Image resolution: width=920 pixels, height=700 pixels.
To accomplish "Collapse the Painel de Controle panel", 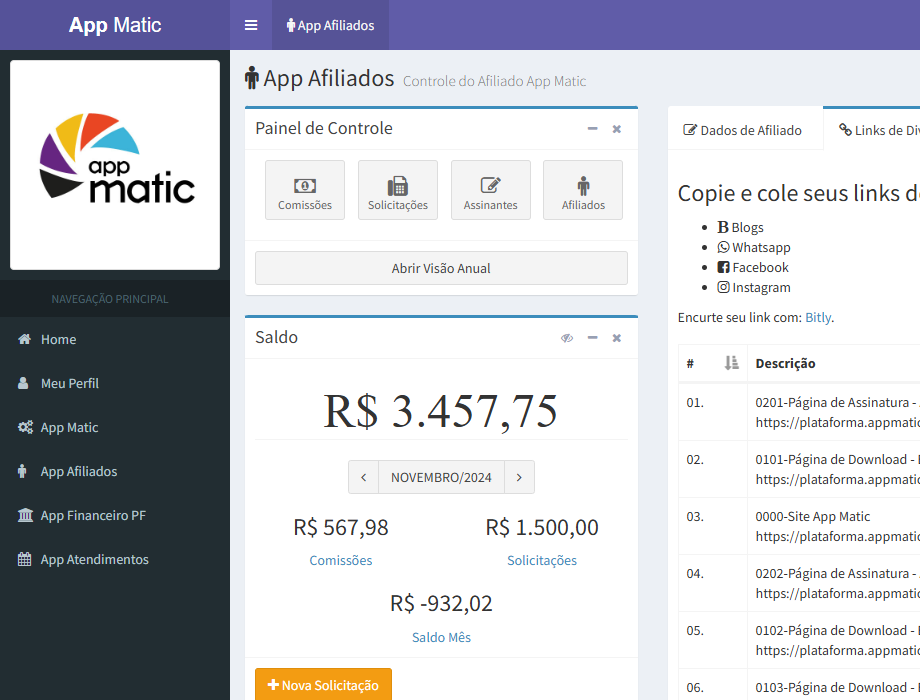I will point(594,129).
